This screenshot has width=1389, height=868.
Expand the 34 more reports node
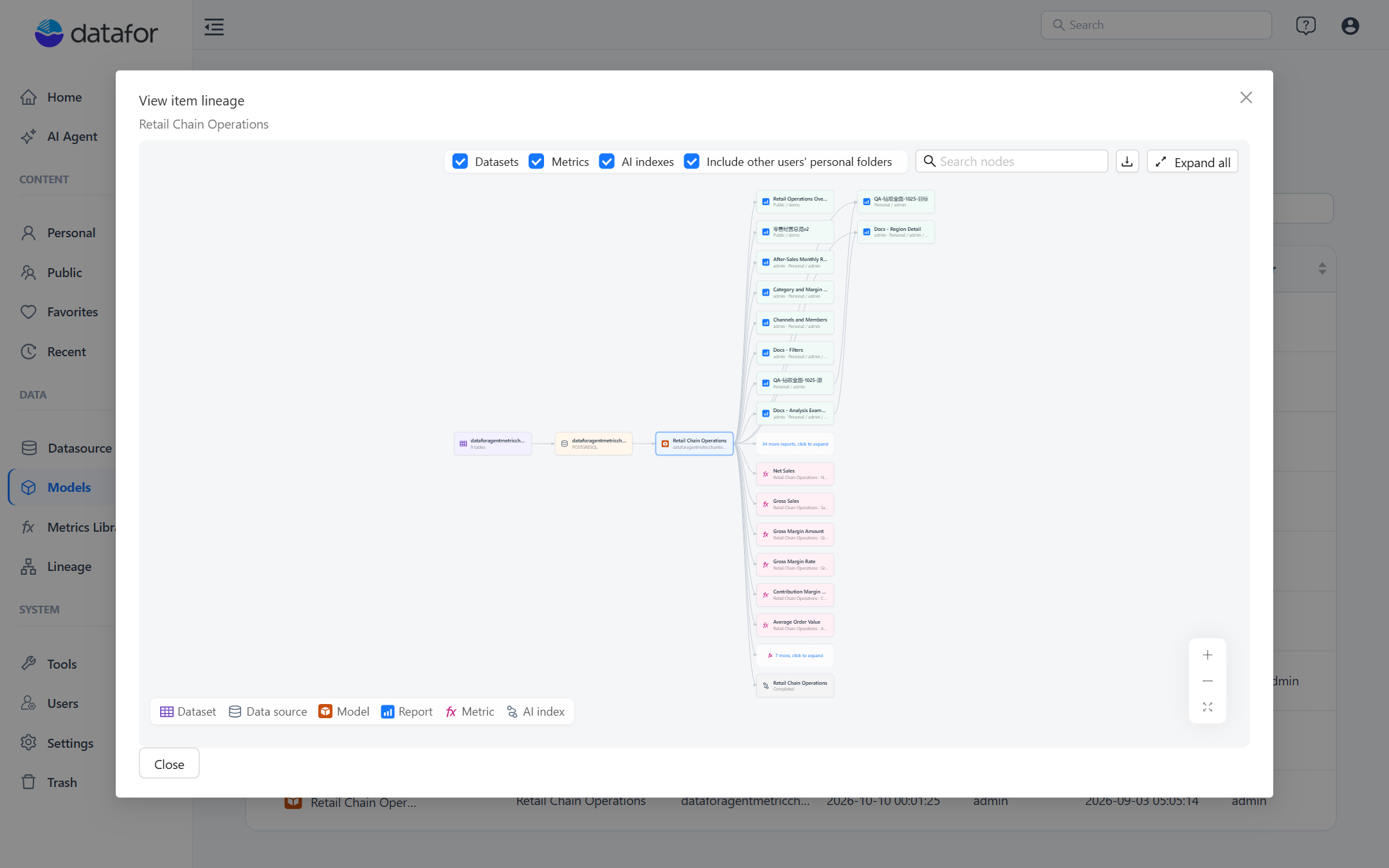[795, 444]
